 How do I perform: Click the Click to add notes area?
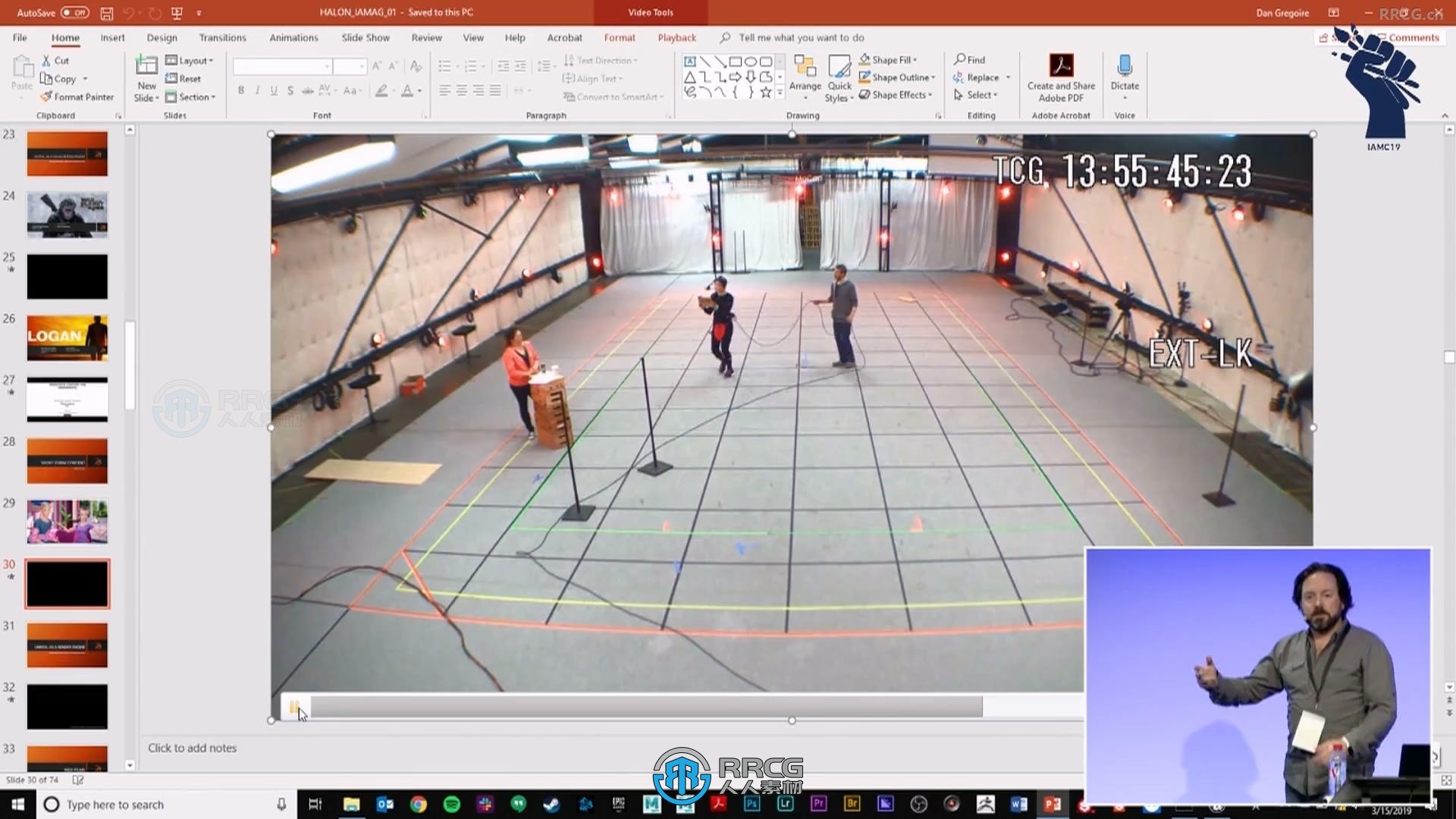point(192,748)
